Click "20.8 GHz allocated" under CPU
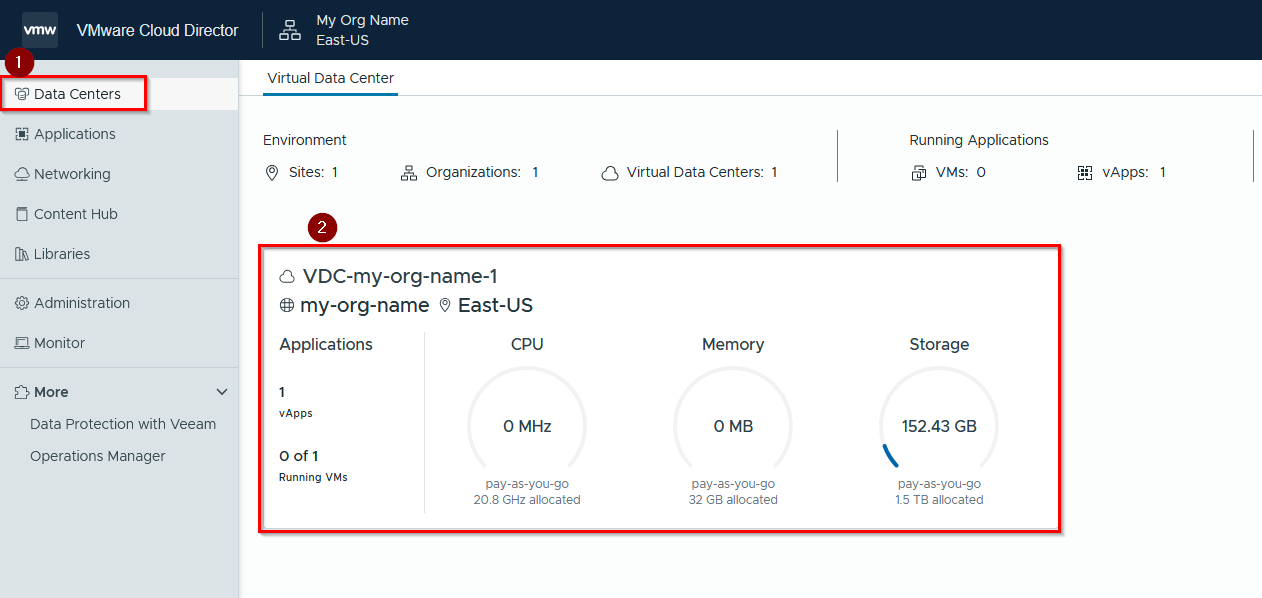1262x598 pixels. pos(527,499)
